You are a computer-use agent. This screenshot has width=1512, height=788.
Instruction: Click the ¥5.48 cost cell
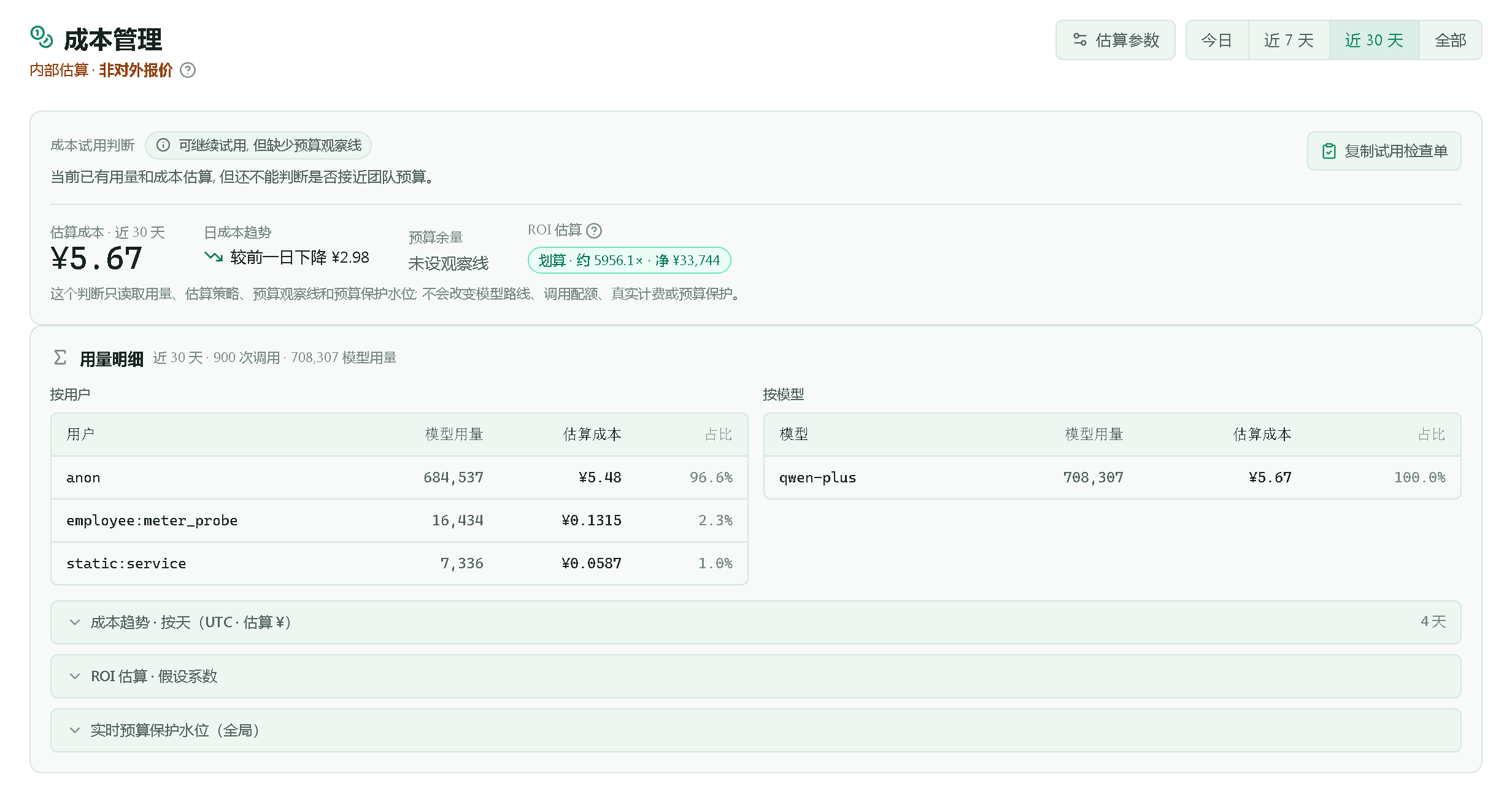[x=600, y=477]
